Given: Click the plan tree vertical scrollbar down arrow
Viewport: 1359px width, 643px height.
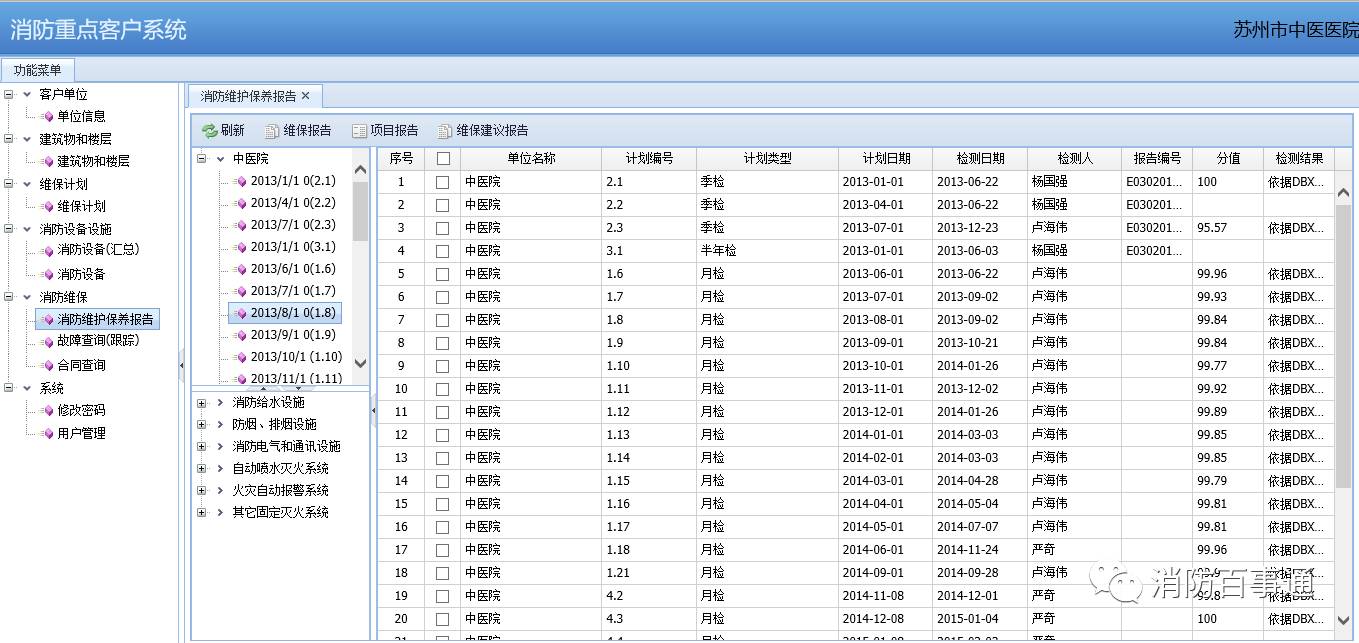Looking at the screenshot, I should coord(361,365).
